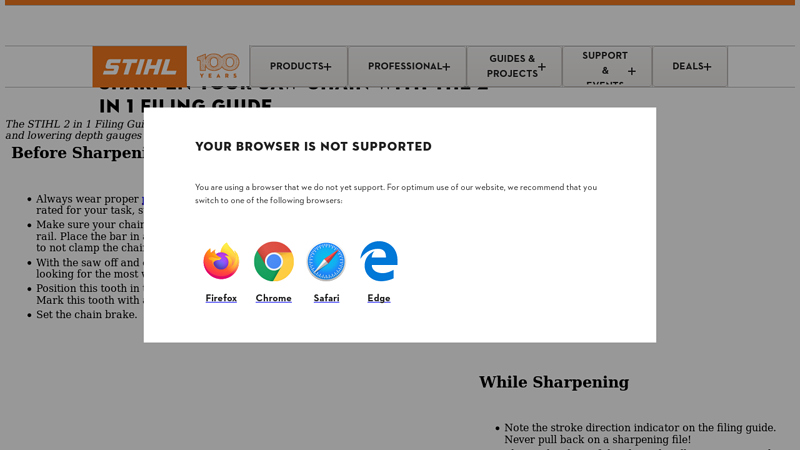This screenshot has height=450, width=800.
Task: Expand the plus beside Support & Events
Action: tap(632, 71)
